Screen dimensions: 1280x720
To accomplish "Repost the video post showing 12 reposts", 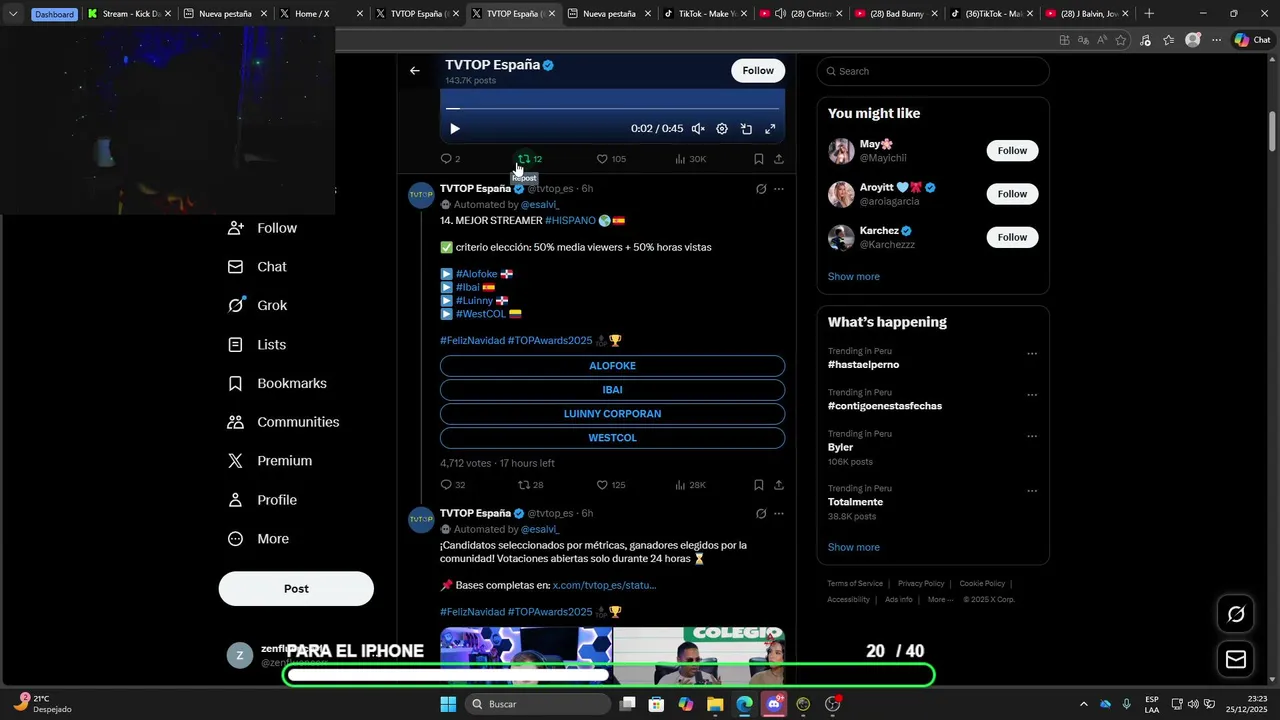I will tap(529, 159).
